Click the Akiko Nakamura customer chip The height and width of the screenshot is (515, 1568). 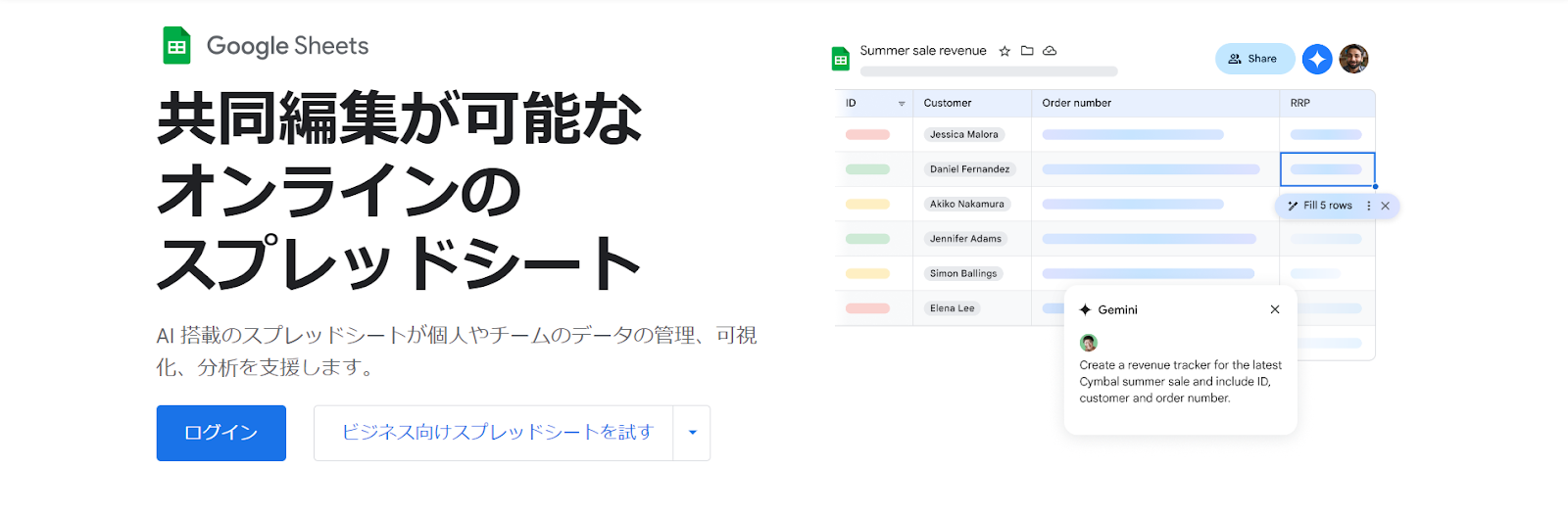(967, 205)
